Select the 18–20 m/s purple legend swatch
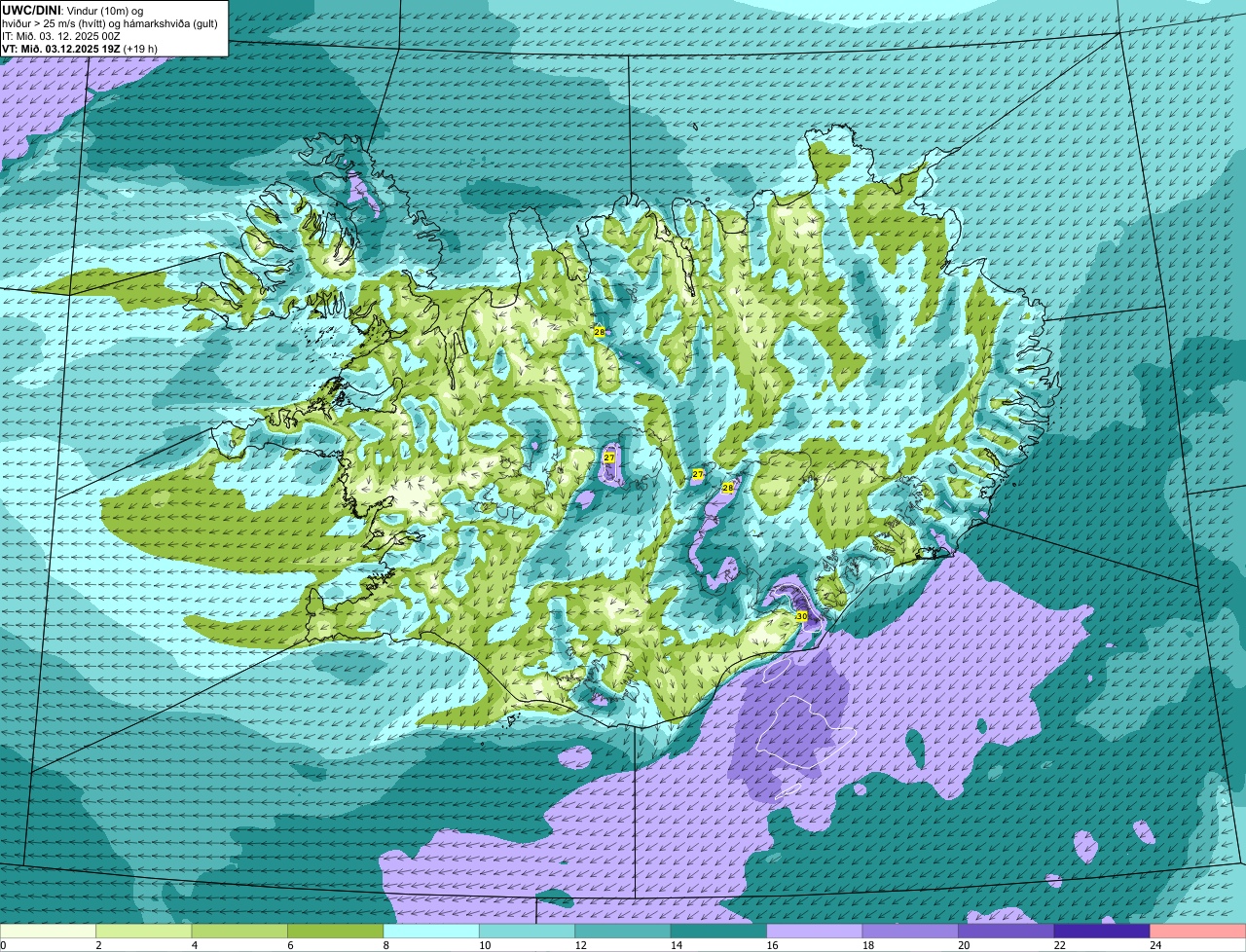This screenshot has height=952, width=1246. coord(911,931)
